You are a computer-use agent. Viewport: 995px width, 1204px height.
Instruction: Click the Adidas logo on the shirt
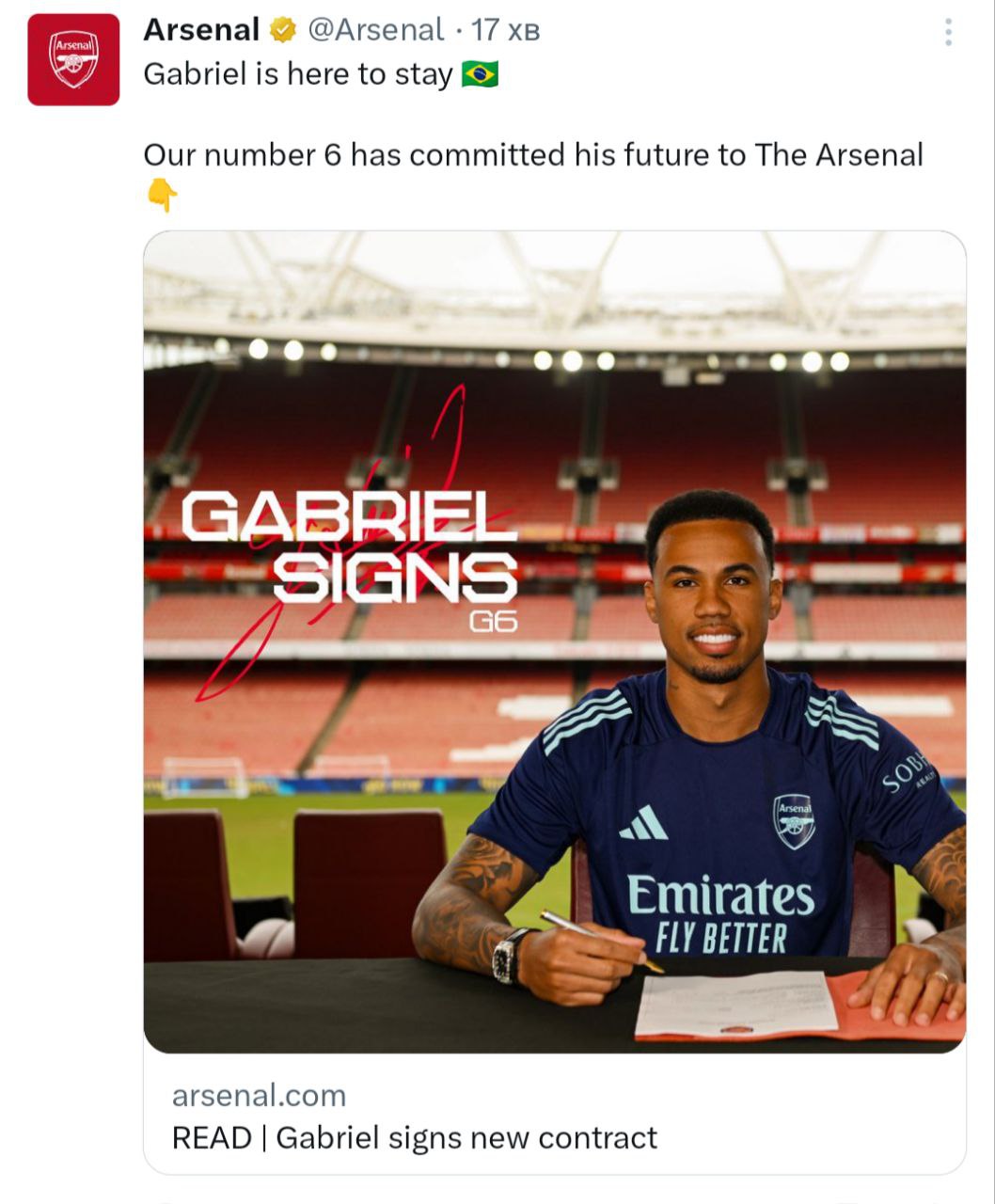point(643,824)
